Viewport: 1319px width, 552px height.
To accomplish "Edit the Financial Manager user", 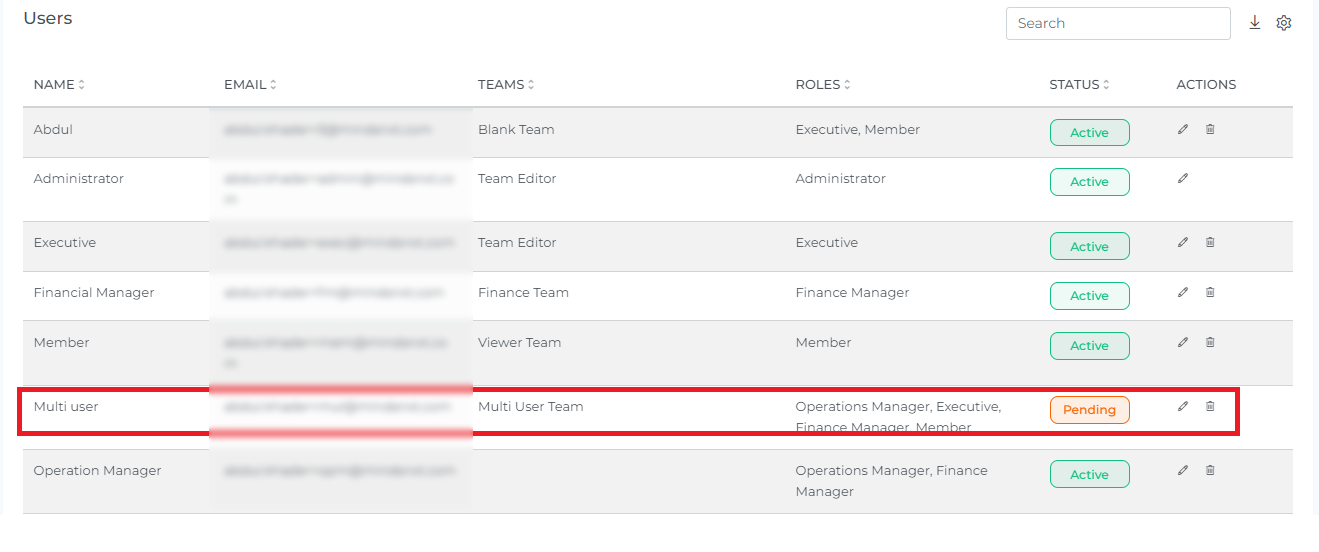I will pyautogui.click(x=1183, y=292).
